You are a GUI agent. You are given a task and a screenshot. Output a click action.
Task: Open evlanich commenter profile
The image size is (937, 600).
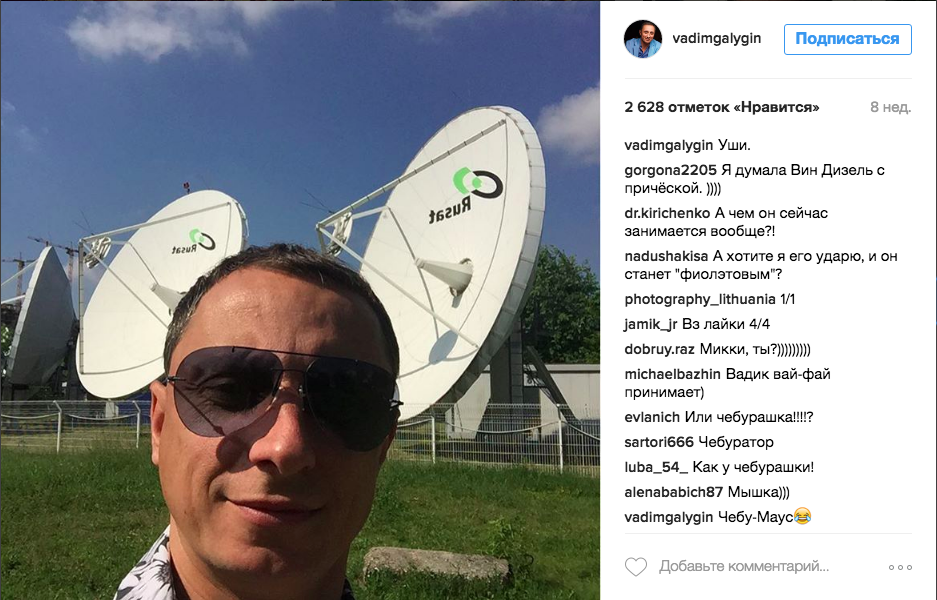[652, 418]
